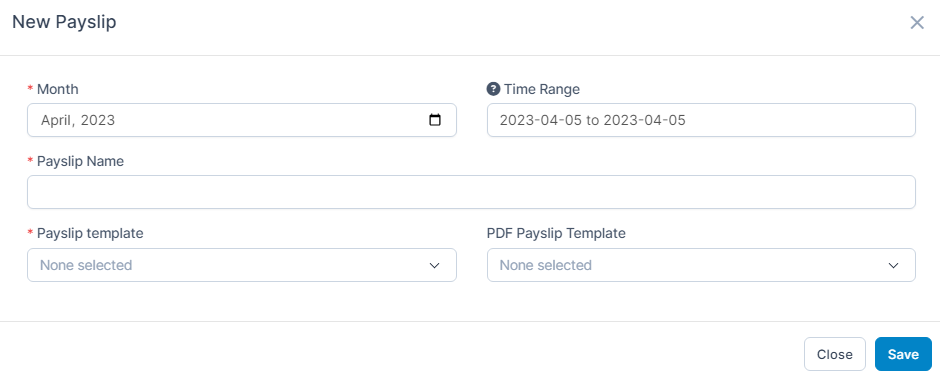
Task: Click the Close button in the footer
Action: coord(834,354)
